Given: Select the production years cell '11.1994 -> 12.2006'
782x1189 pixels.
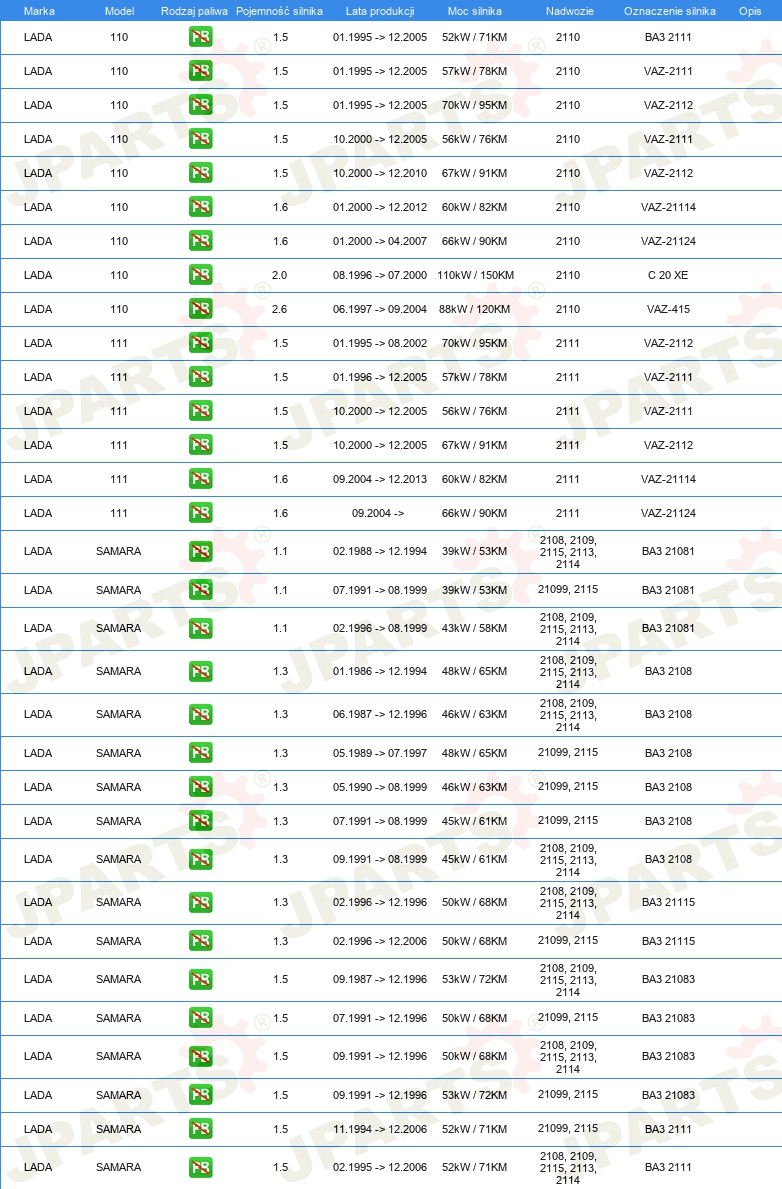Looking at the screenshot, I should click(x=380, y=1129).
